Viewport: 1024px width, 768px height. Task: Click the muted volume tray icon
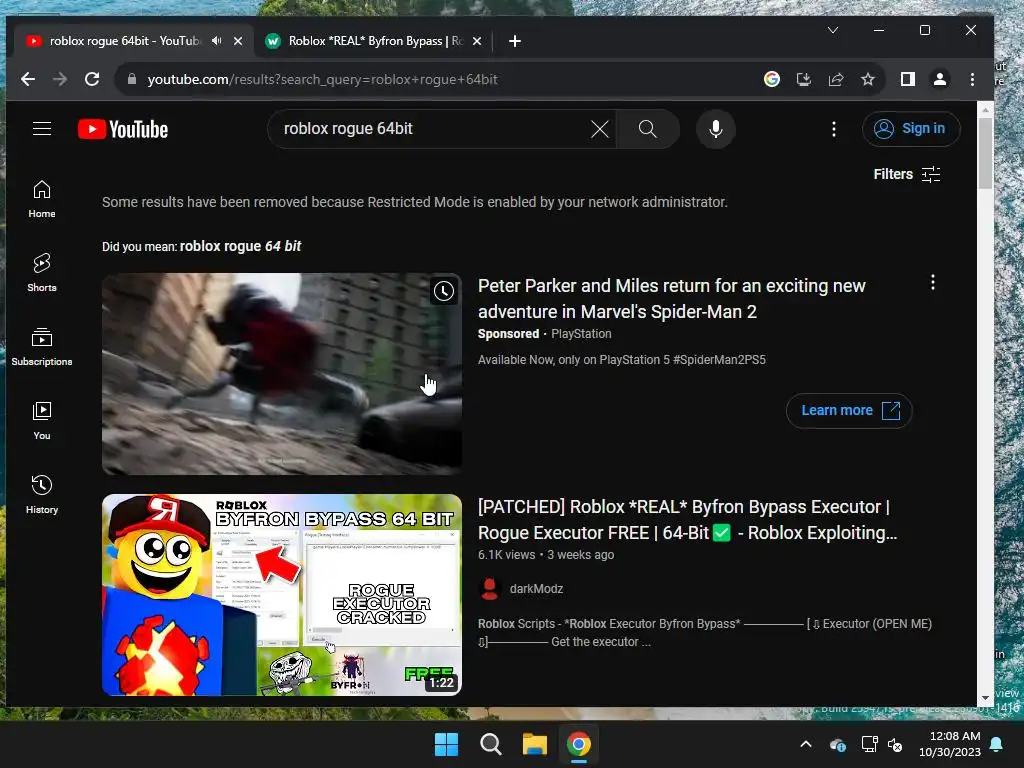click(895, 744)
